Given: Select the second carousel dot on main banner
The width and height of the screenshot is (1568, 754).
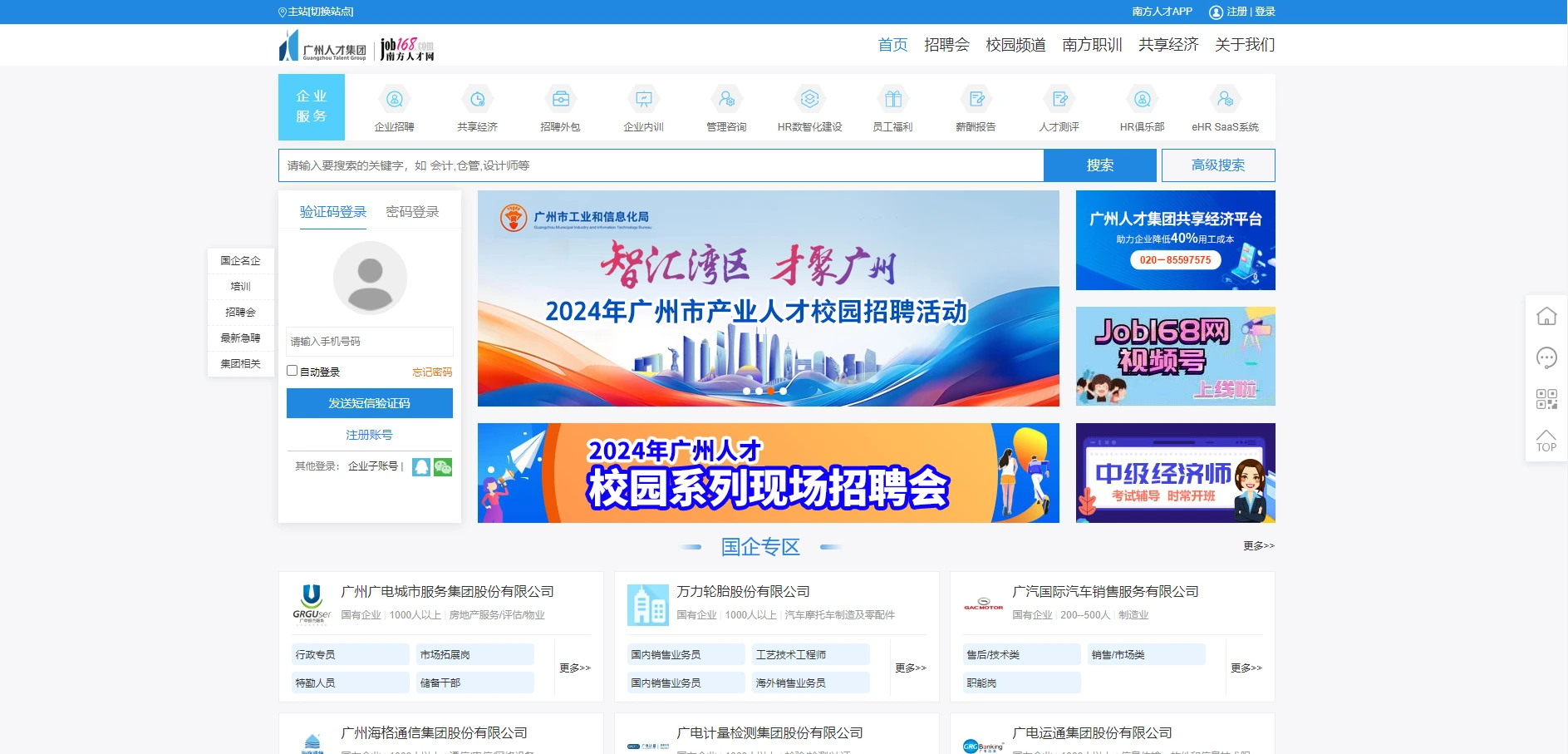Looking at the screenshot, I should point(759,391).
